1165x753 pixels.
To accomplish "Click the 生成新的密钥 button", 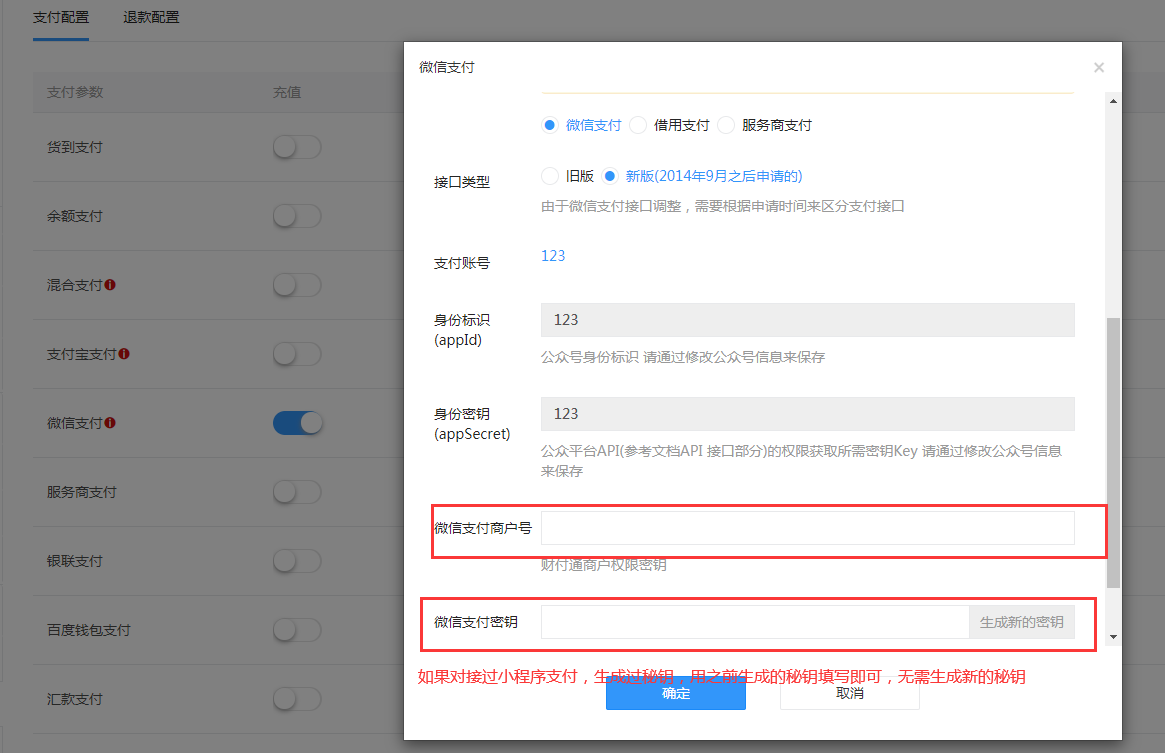I will [1022, 622].
